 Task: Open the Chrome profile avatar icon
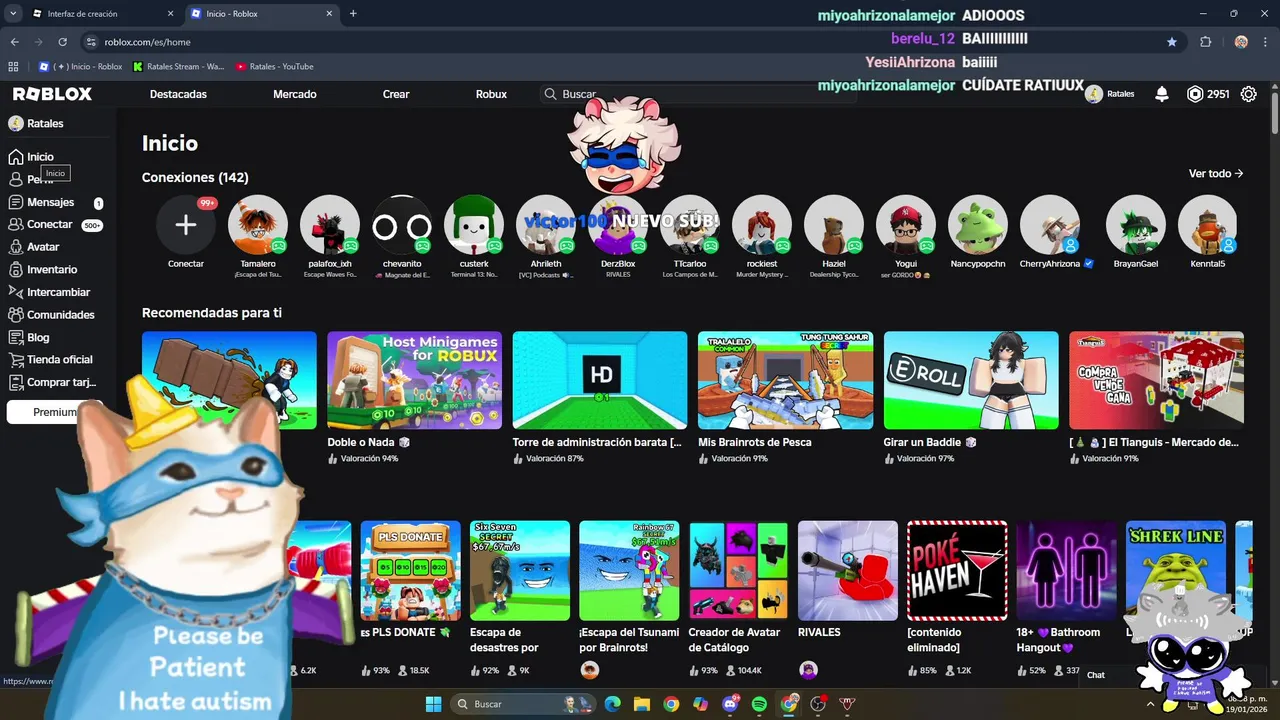pyautogui.click(x=1241, y=42)
